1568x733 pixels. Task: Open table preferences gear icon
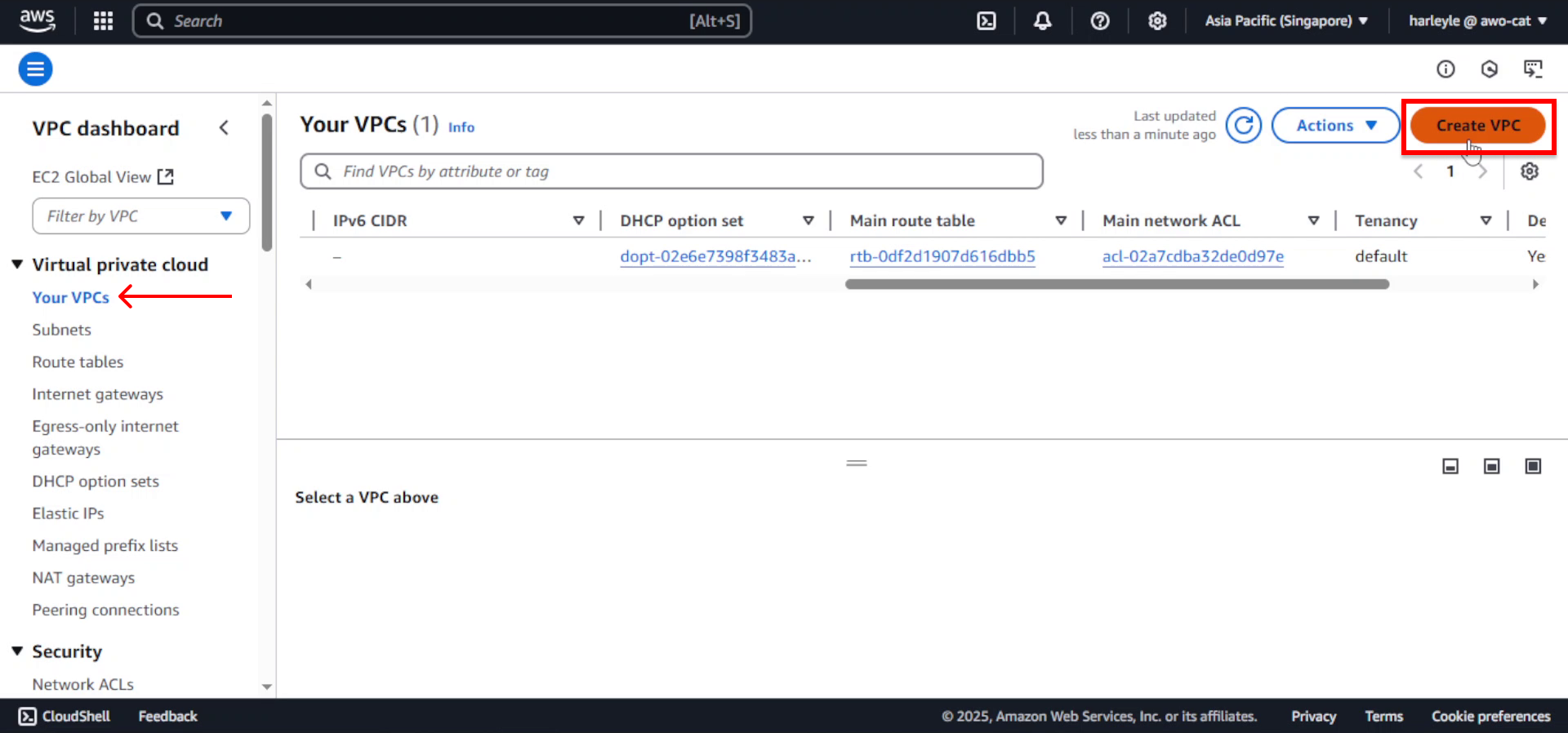coord(1530,171)
